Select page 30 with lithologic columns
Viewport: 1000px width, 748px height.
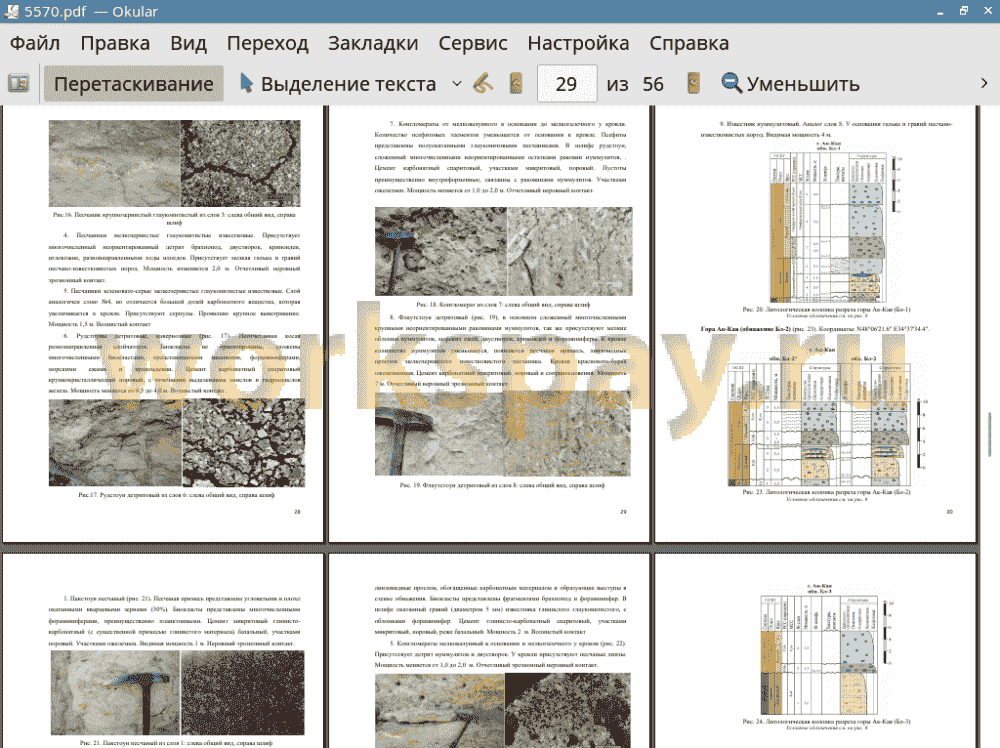tap(816, 323)
